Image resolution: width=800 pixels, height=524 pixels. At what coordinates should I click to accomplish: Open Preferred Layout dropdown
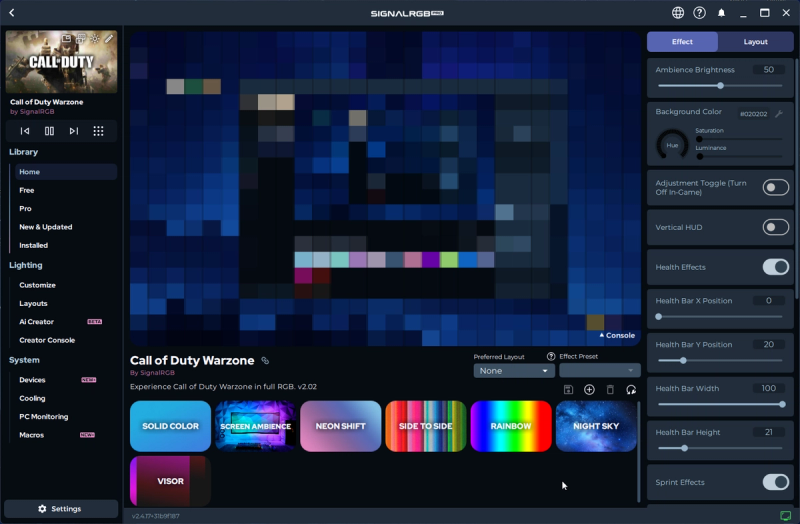point(514,371)
